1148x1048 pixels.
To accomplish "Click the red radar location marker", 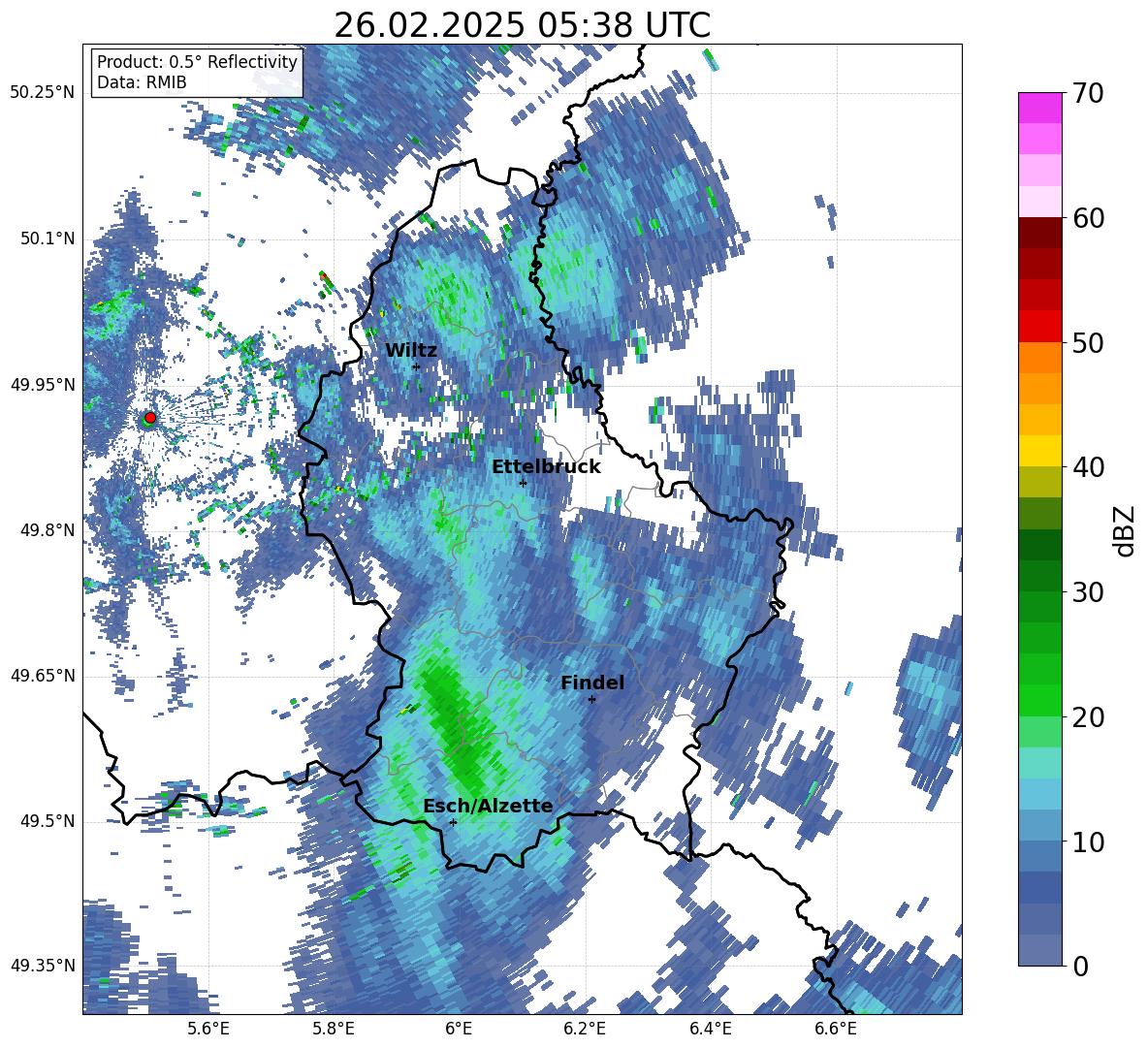I will [x=150, y=418].
